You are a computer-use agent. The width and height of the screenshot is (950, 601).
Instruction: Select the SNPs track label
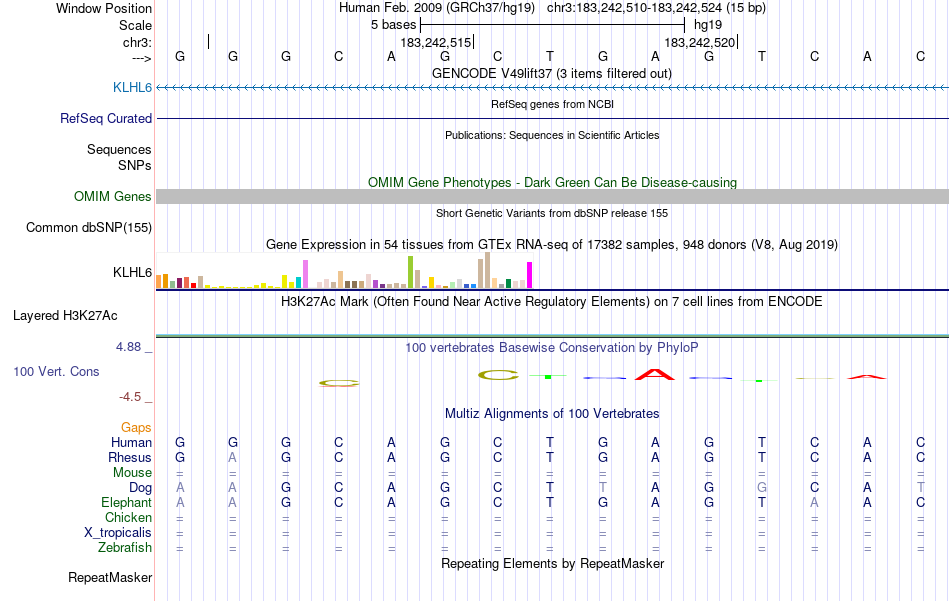coord(135,165)
